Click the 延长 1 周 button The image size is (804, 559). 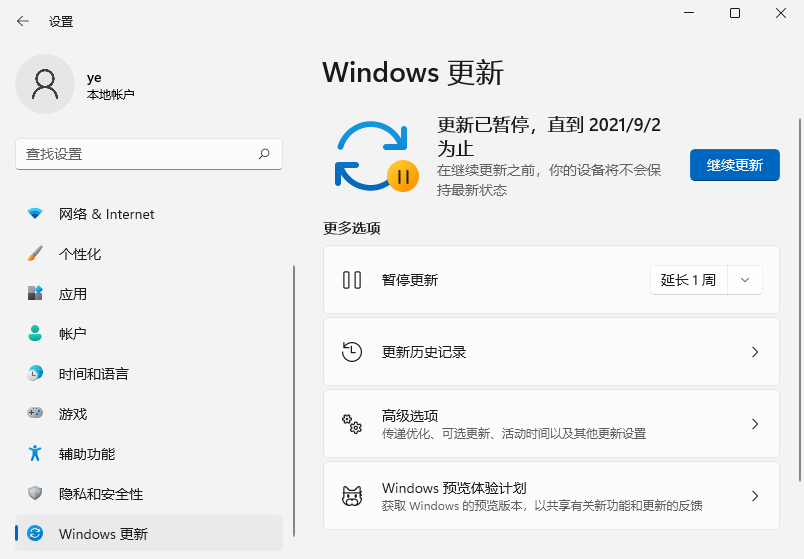coord(689,280)
